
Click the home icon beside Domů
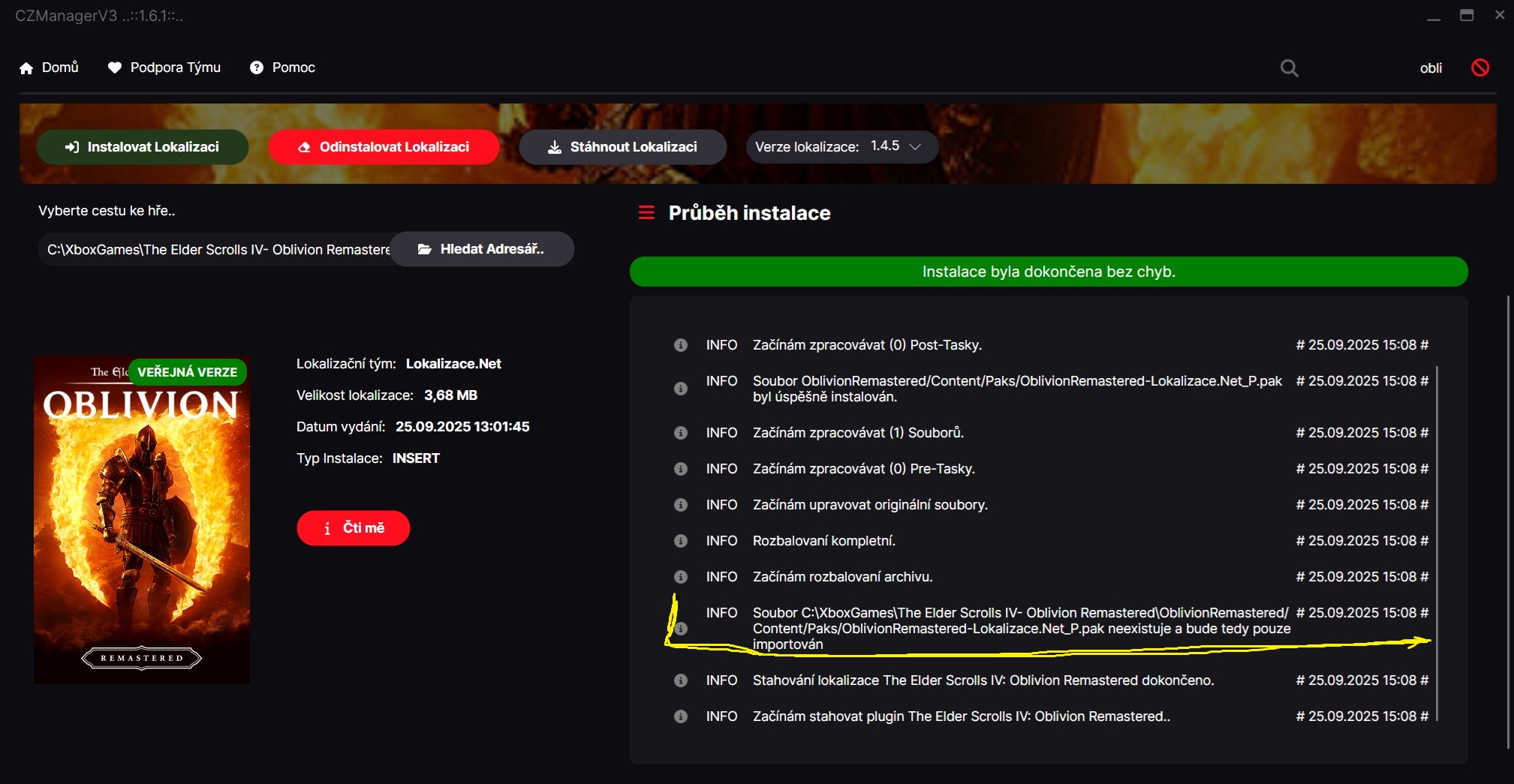pos(26,68)
